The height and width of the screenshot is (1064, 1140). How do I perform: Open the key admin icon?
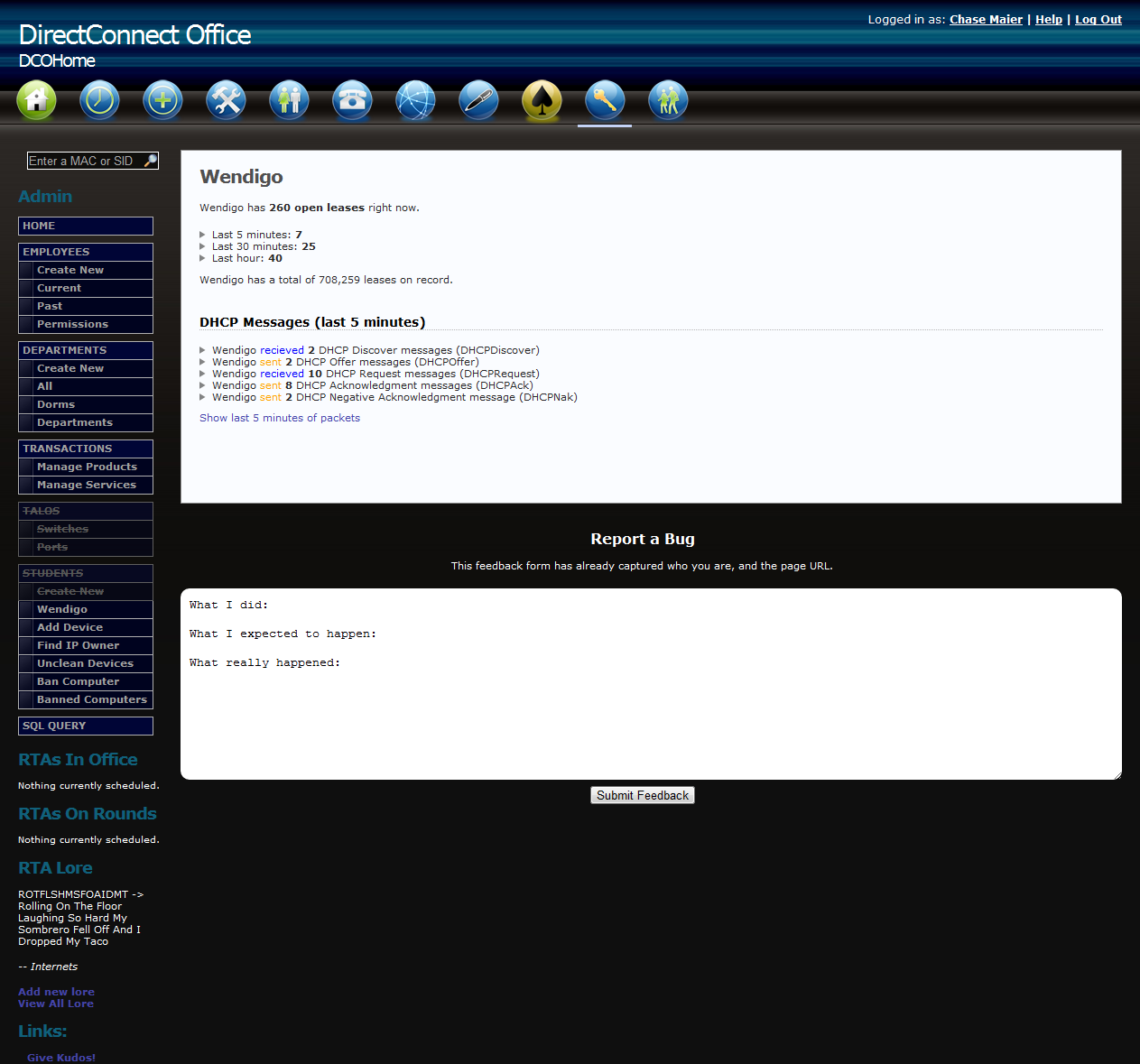(x=605, y=100)
